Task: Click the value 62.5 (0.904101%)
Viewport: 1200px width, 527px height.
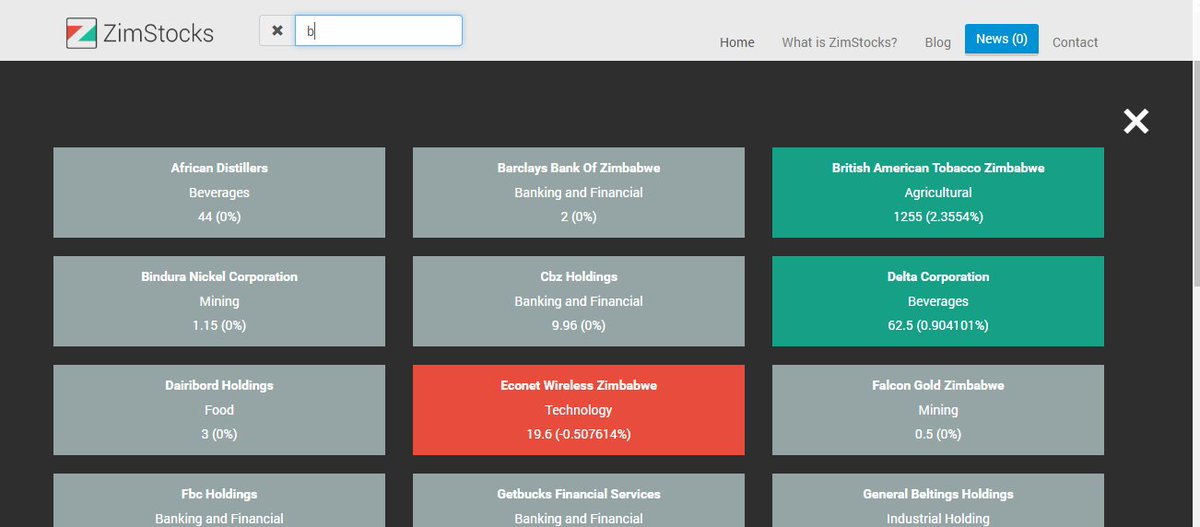Action: (938, 325)
